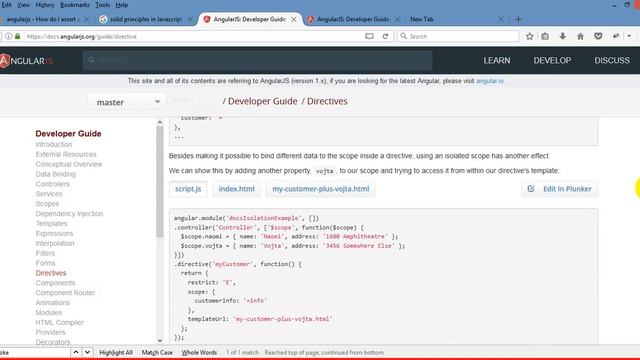The width and height of the screenshot is (640, 360).
Task: Open the Pocket shield icon
Action: (598, 36)
